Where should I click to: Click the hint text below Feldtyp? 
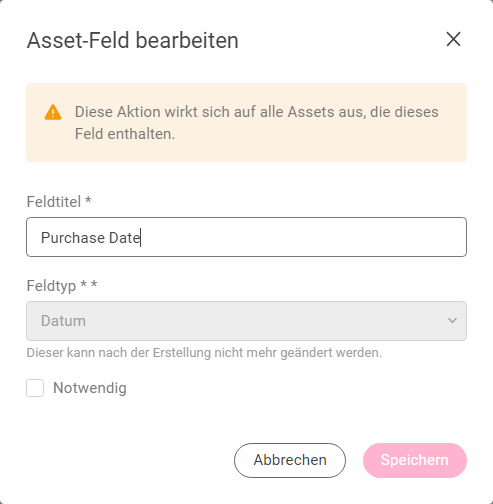pyautogui.click(x=204, y=353)
